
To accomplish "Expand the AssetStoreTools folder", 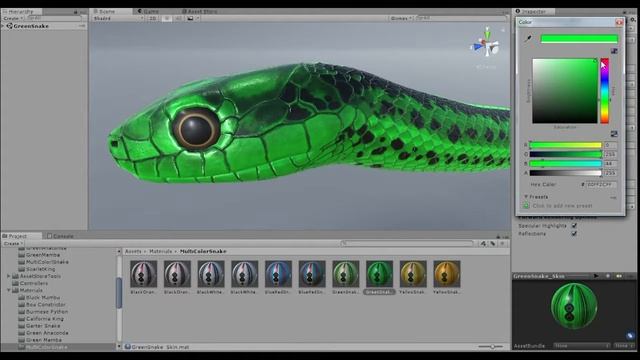I will pos(9,276).
